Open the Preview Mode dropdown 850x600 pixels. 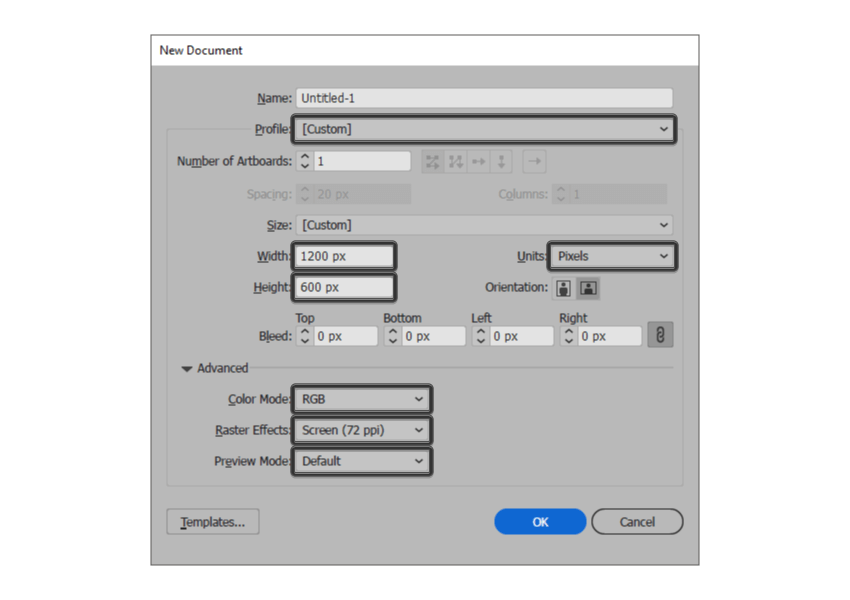[x=362, y=461]
